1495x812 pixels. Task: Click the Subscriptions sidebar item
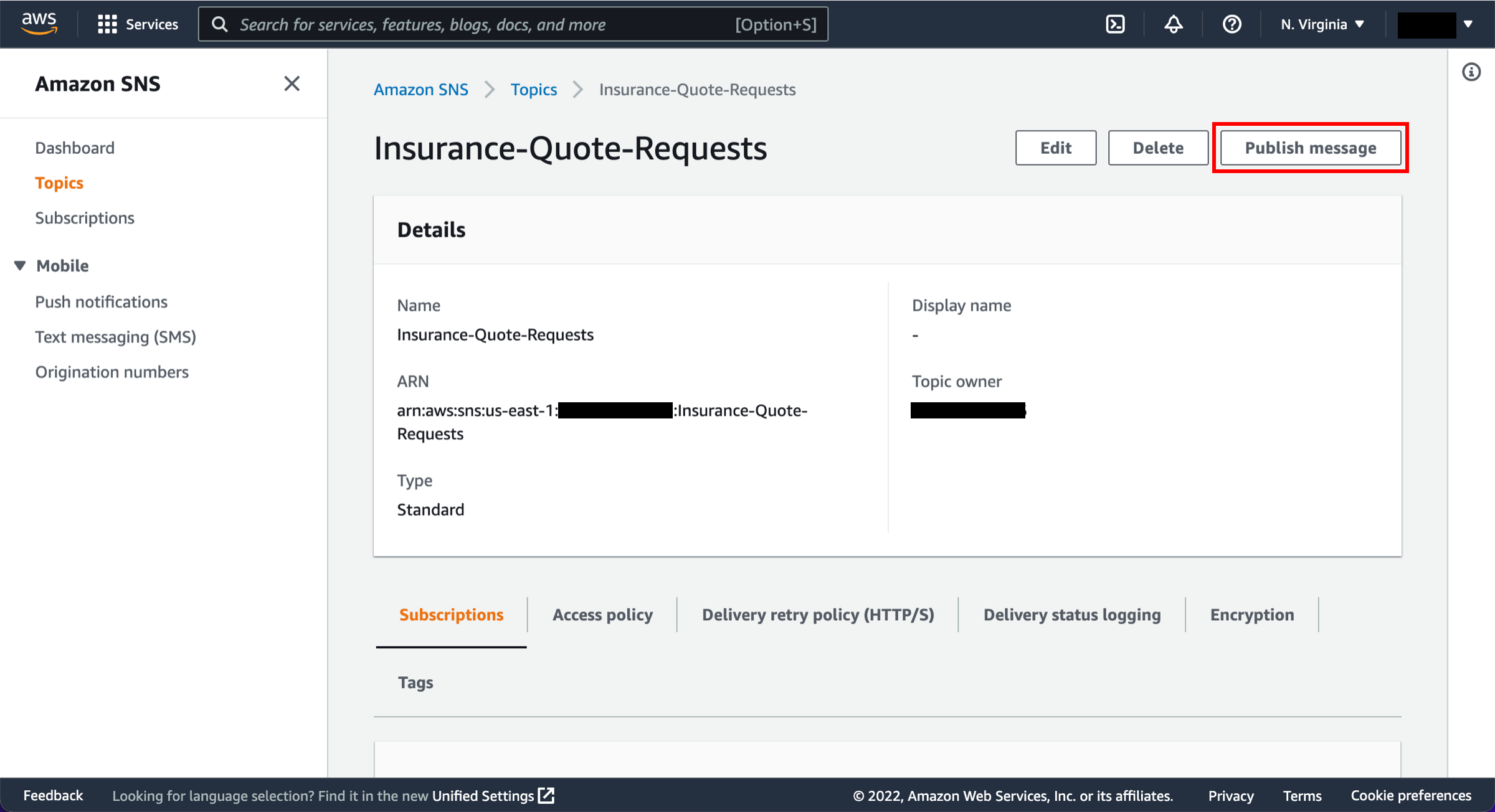tap(85, 217)
